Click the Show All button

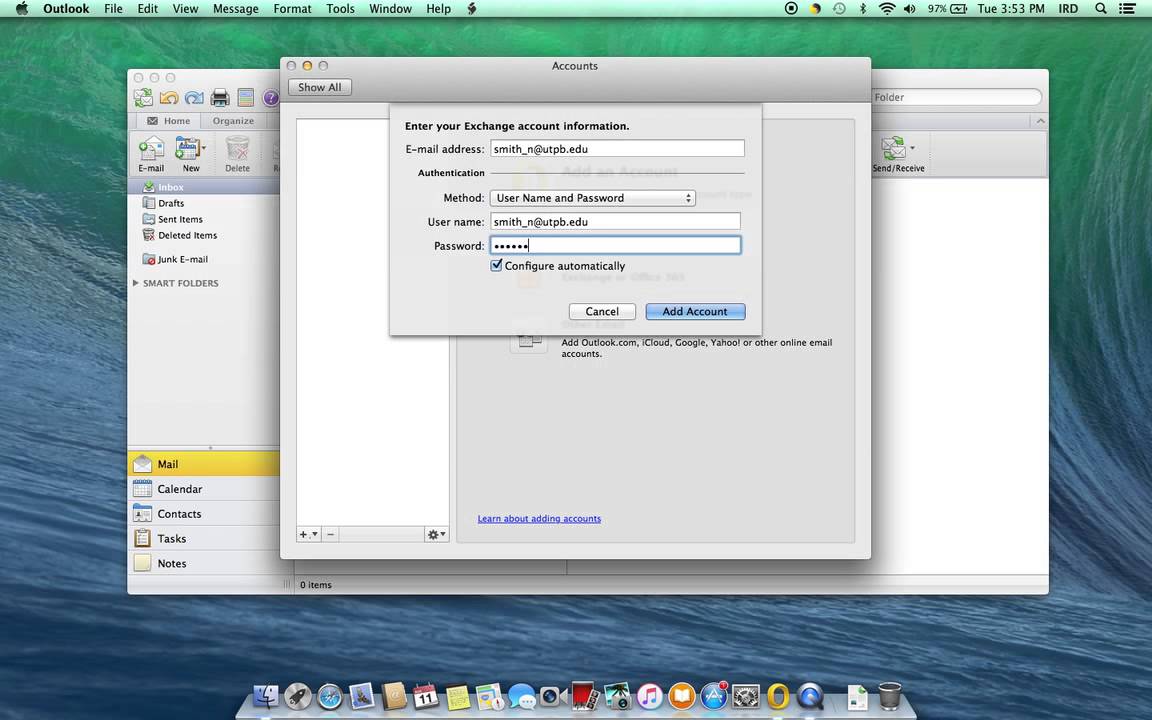click(x=320, y=87)
